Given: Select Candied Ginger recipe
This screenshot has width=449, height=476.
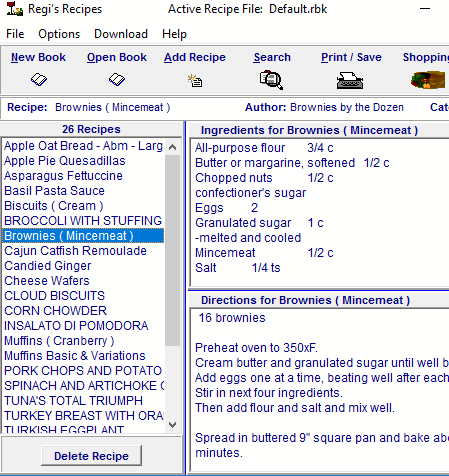Looking at the screenshot, I should point(83,266).
